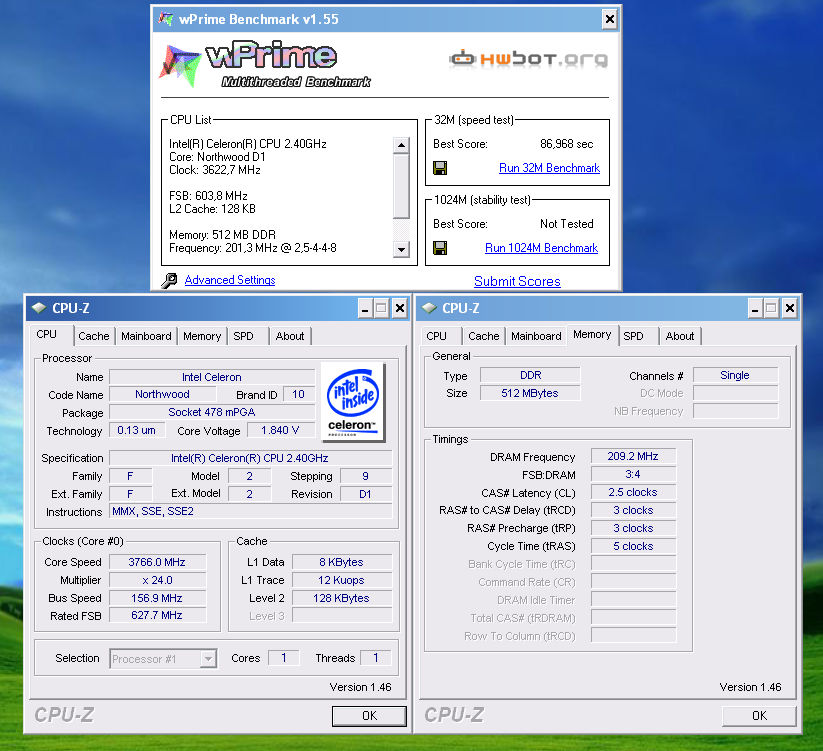Viewport: 823px width, 751px height.
Task: Click the wPrime multithreaded benchmark logo
Action: pyautogui.click(x=265, y=64)
